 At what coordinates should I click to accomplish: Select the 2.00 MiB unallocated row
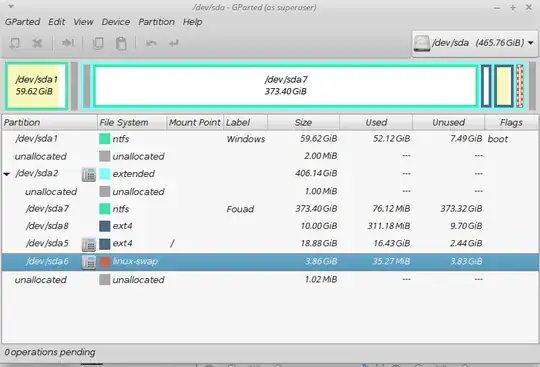click(x=270, y=156)
